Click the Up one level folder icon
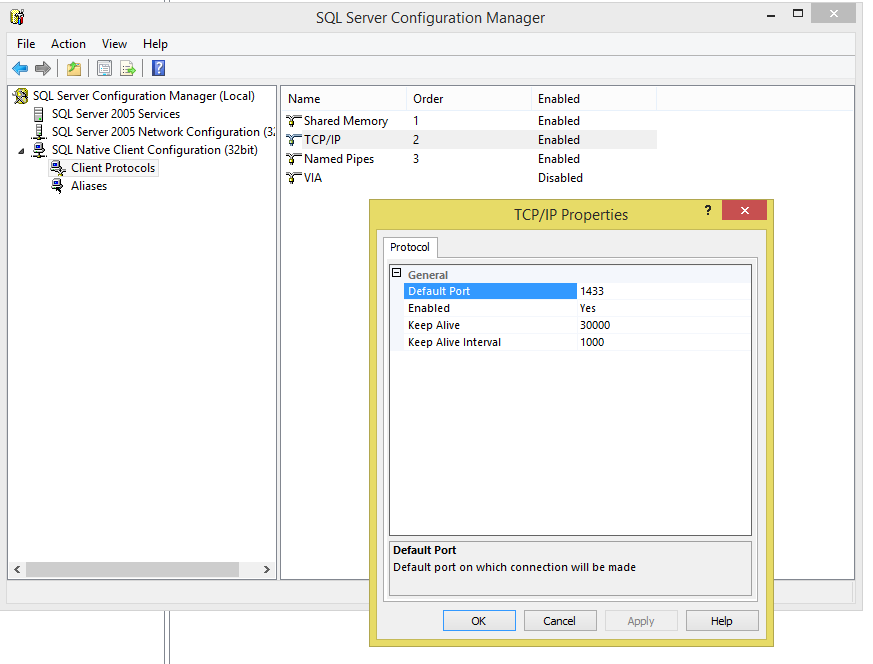The width and height of the screenshot is (873, 664). coord(73,68)
